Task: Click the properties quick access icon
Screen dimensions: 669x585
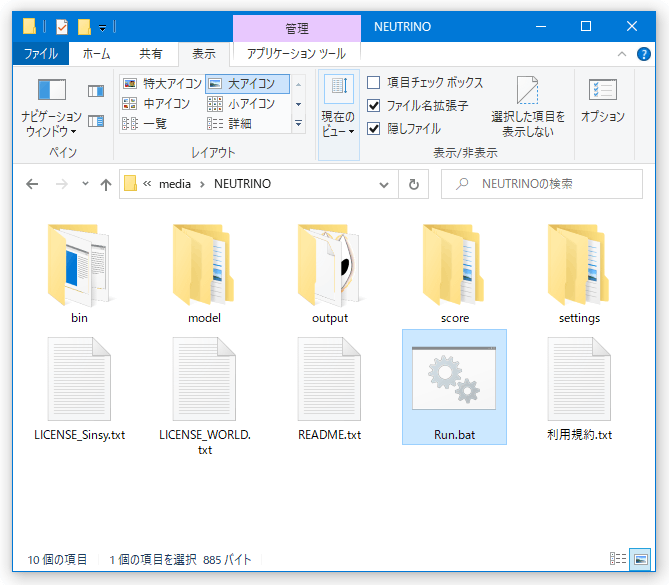Action: 62,27
